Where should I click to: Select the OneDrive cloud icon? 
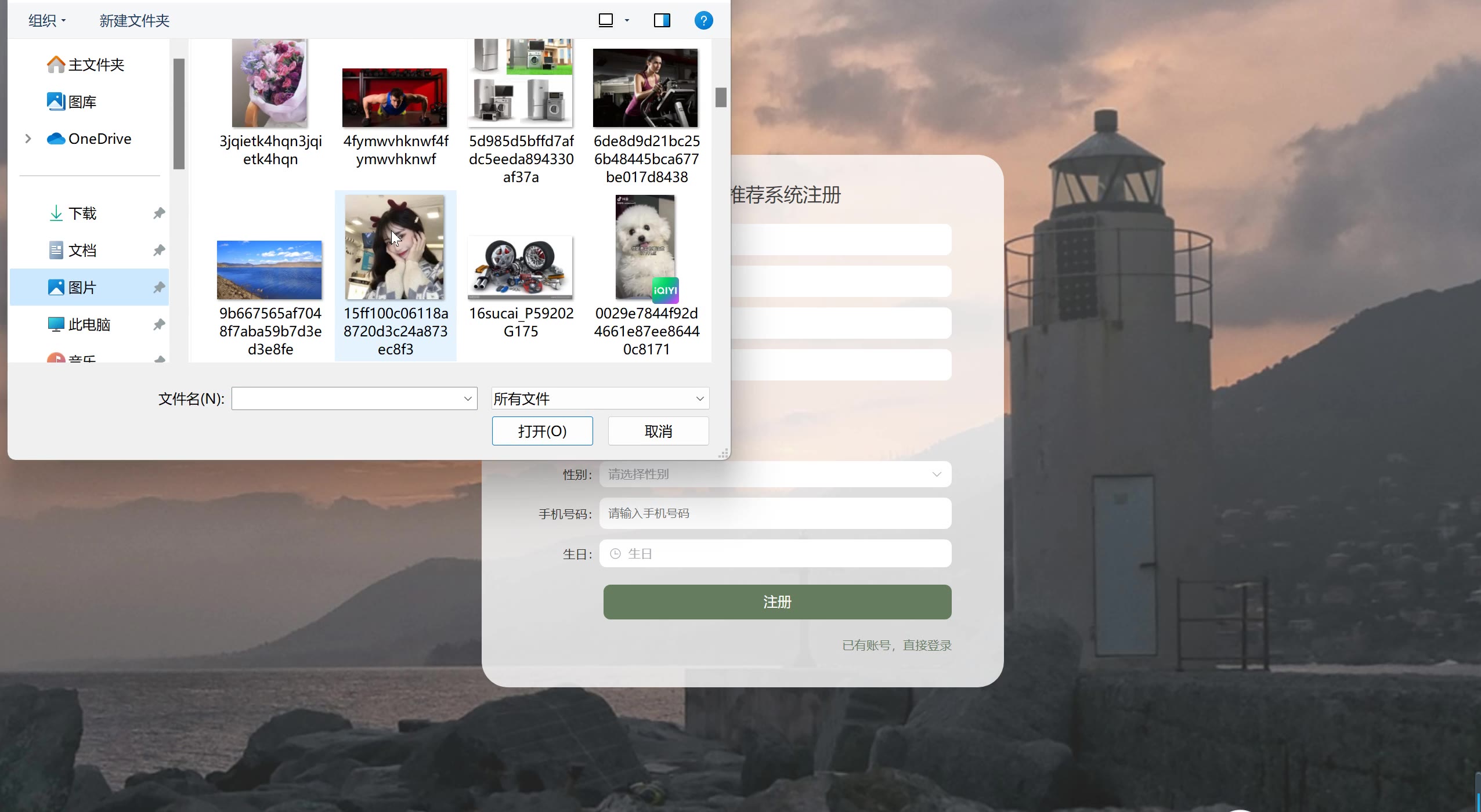click(x=56, y=139)
